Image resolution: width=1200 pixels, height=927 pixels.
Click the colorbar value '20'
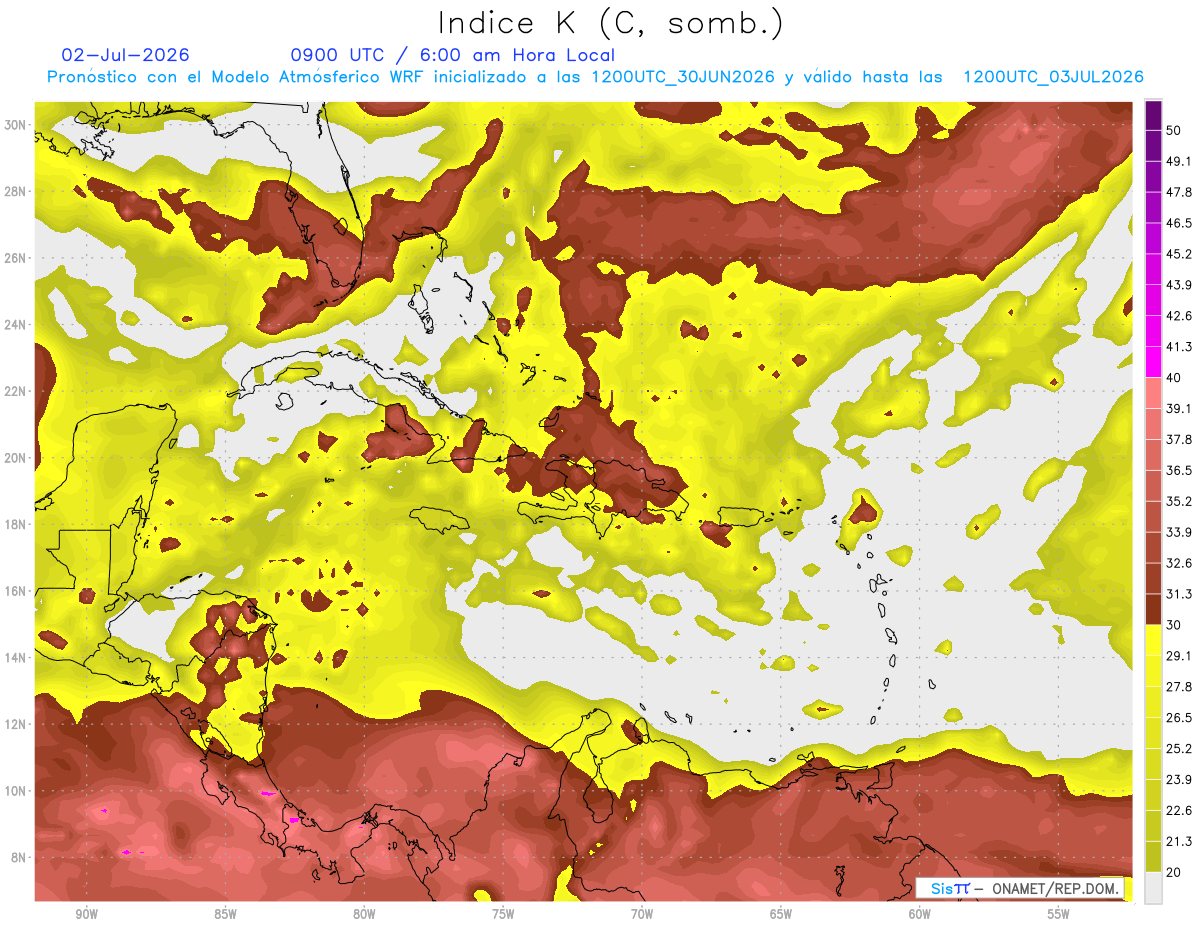(x=1174, y=872)
